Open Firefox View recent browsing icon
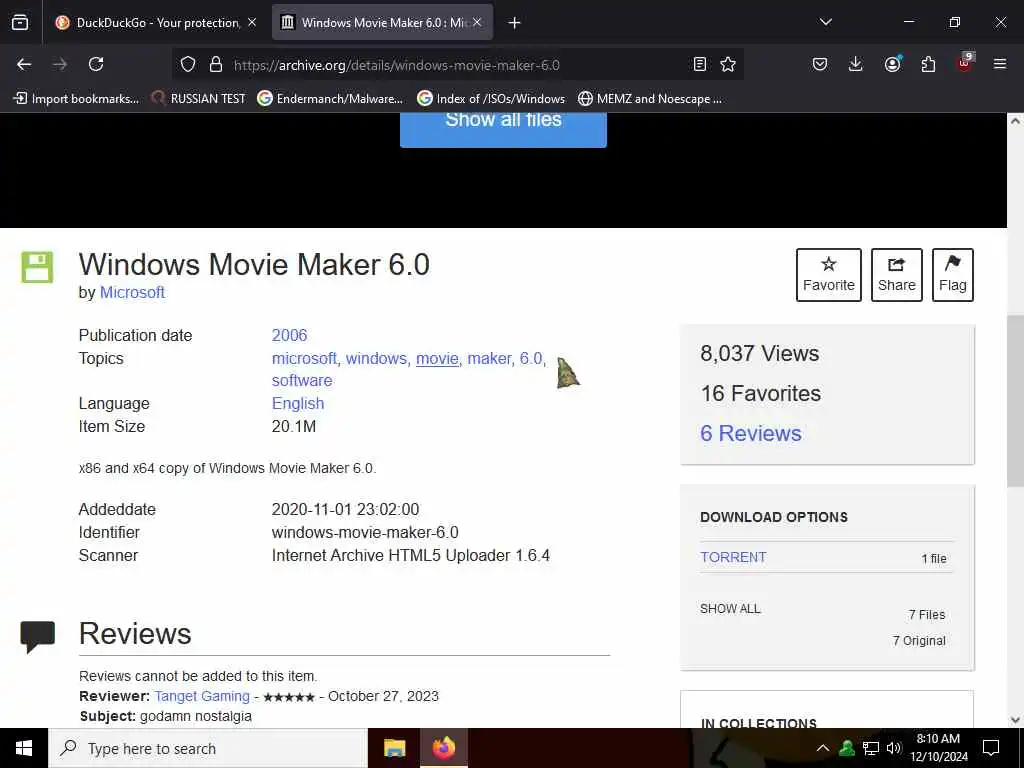 [20, 22]
